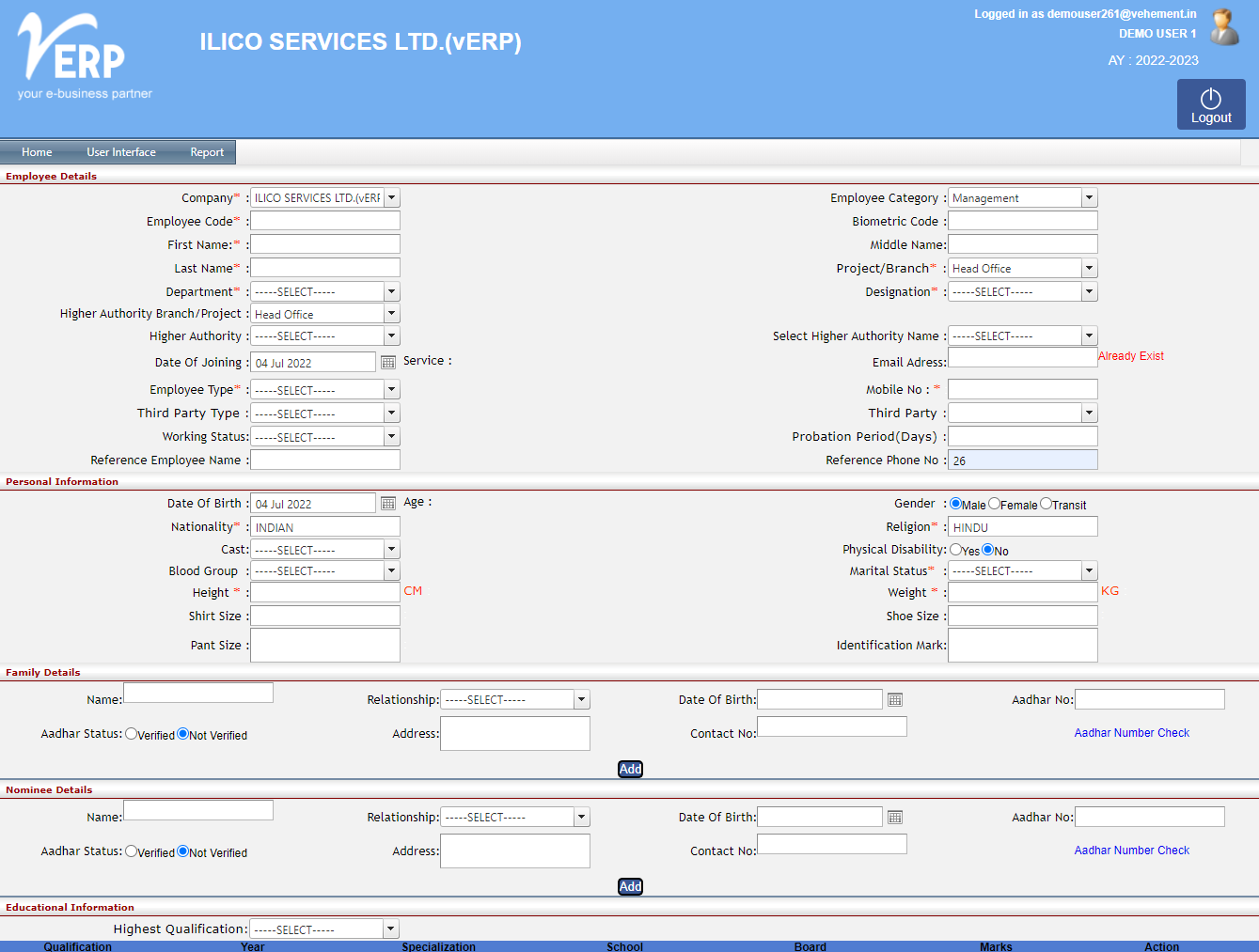This screenshot has width=1259, height=952.
Task: Click the Nationality field showing INDIAN
Action: 325,527
